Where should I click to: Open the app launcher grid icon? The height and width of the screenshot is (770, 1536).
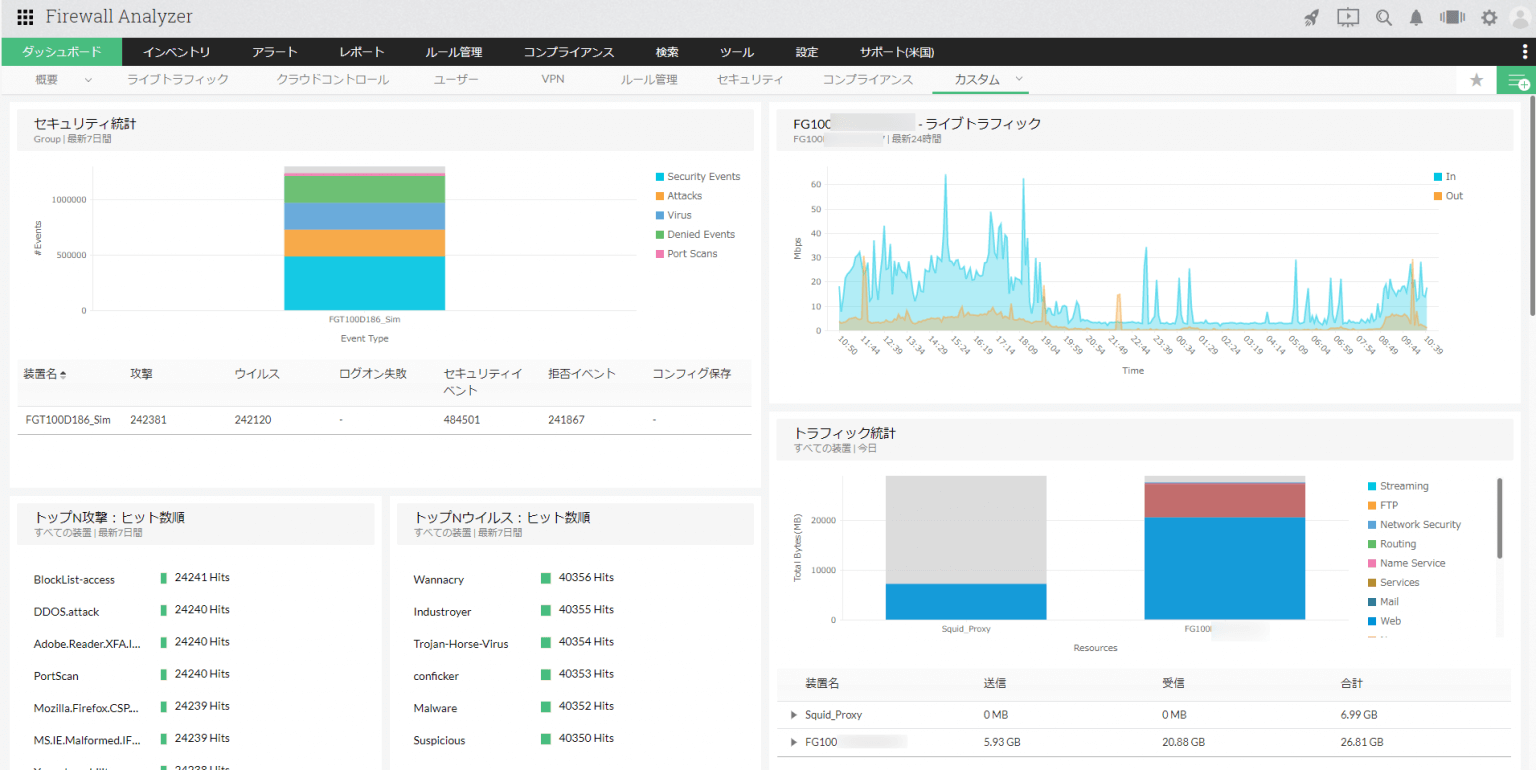pos(25,17)
